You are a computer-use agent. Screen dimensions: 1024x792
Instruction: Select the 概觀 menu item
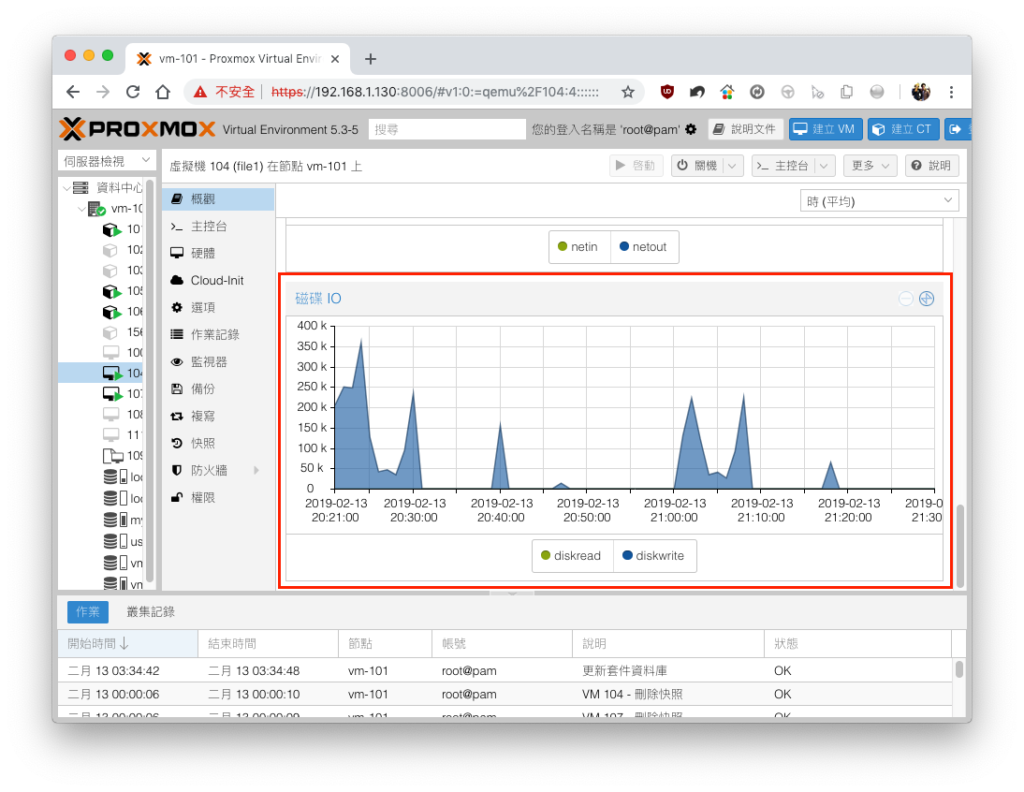coord(218,199)
